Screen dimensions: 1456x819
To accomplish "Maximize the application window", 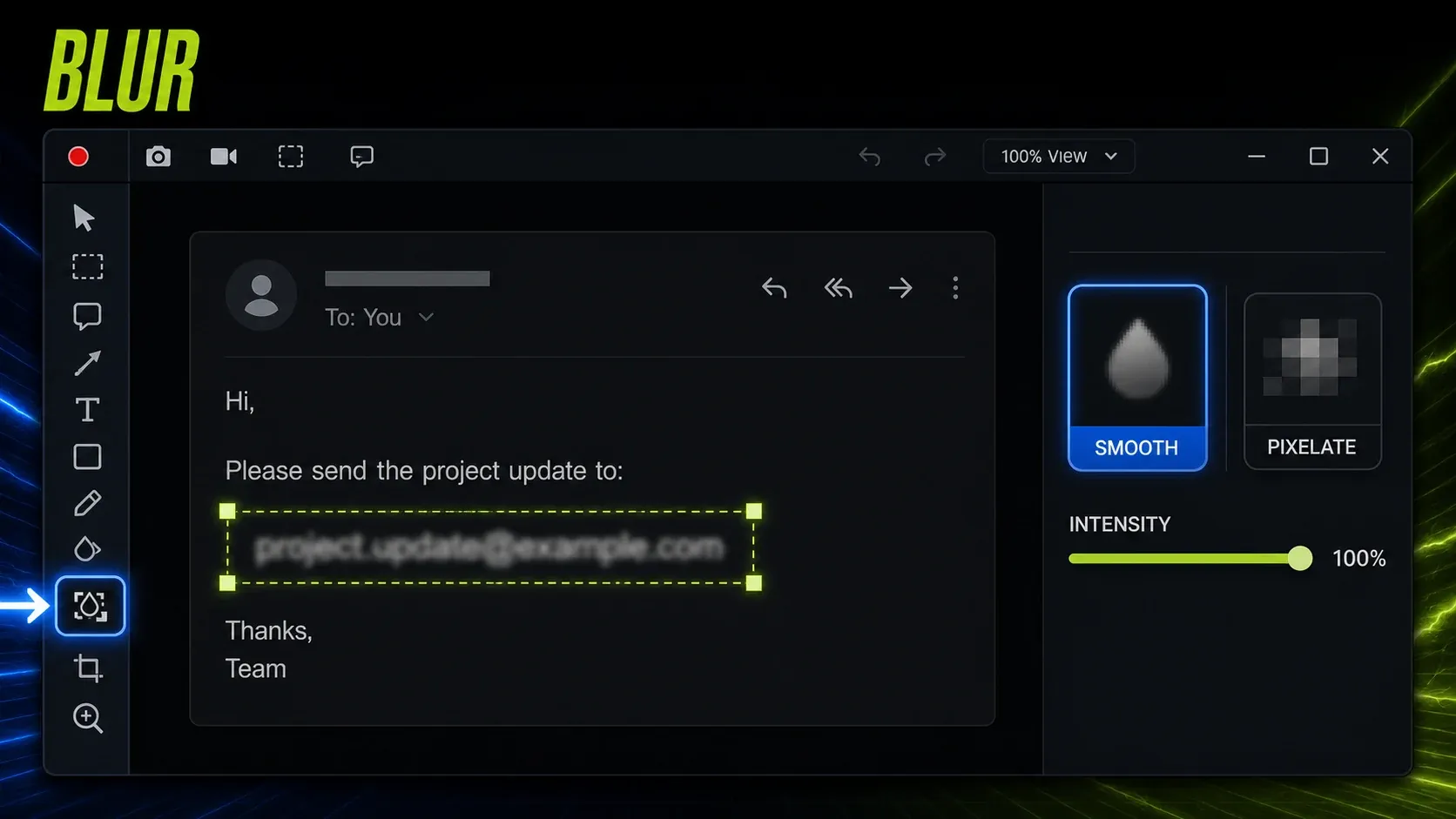I will click(x=1318, y=157).
